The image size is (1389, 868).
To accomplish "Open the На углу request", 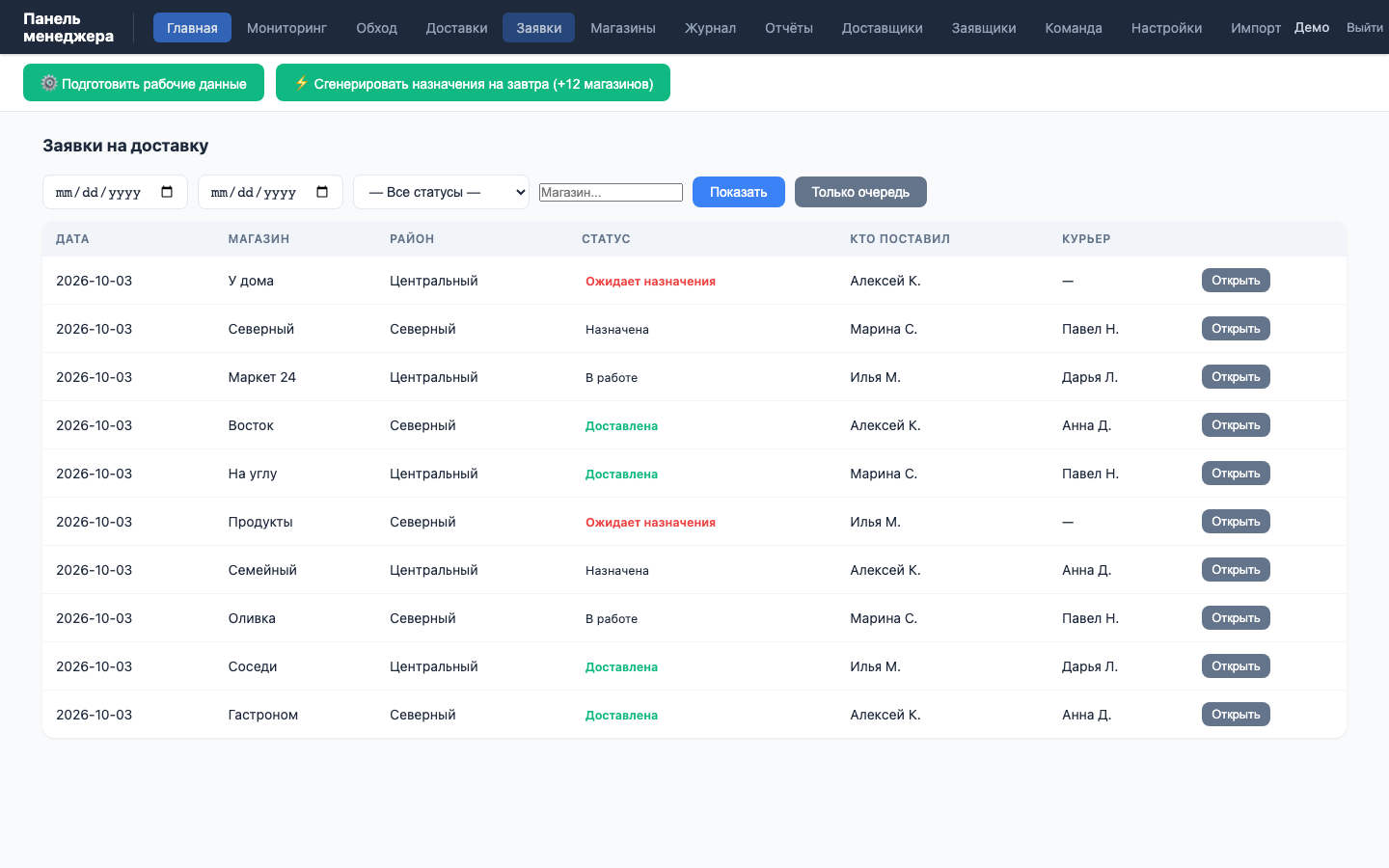I will click(x=1236, y=473).
